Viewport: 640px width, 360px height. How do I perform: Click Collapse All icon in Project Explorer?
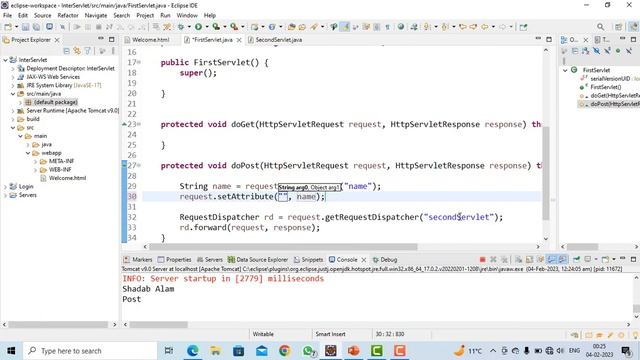click(x=67, y=51)
